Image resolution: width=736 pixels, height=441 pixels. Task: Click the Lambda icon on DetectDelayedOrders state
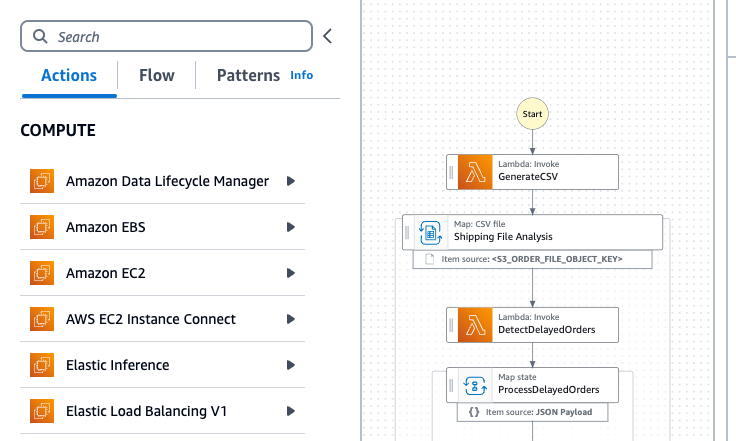(x=475, y=325)
